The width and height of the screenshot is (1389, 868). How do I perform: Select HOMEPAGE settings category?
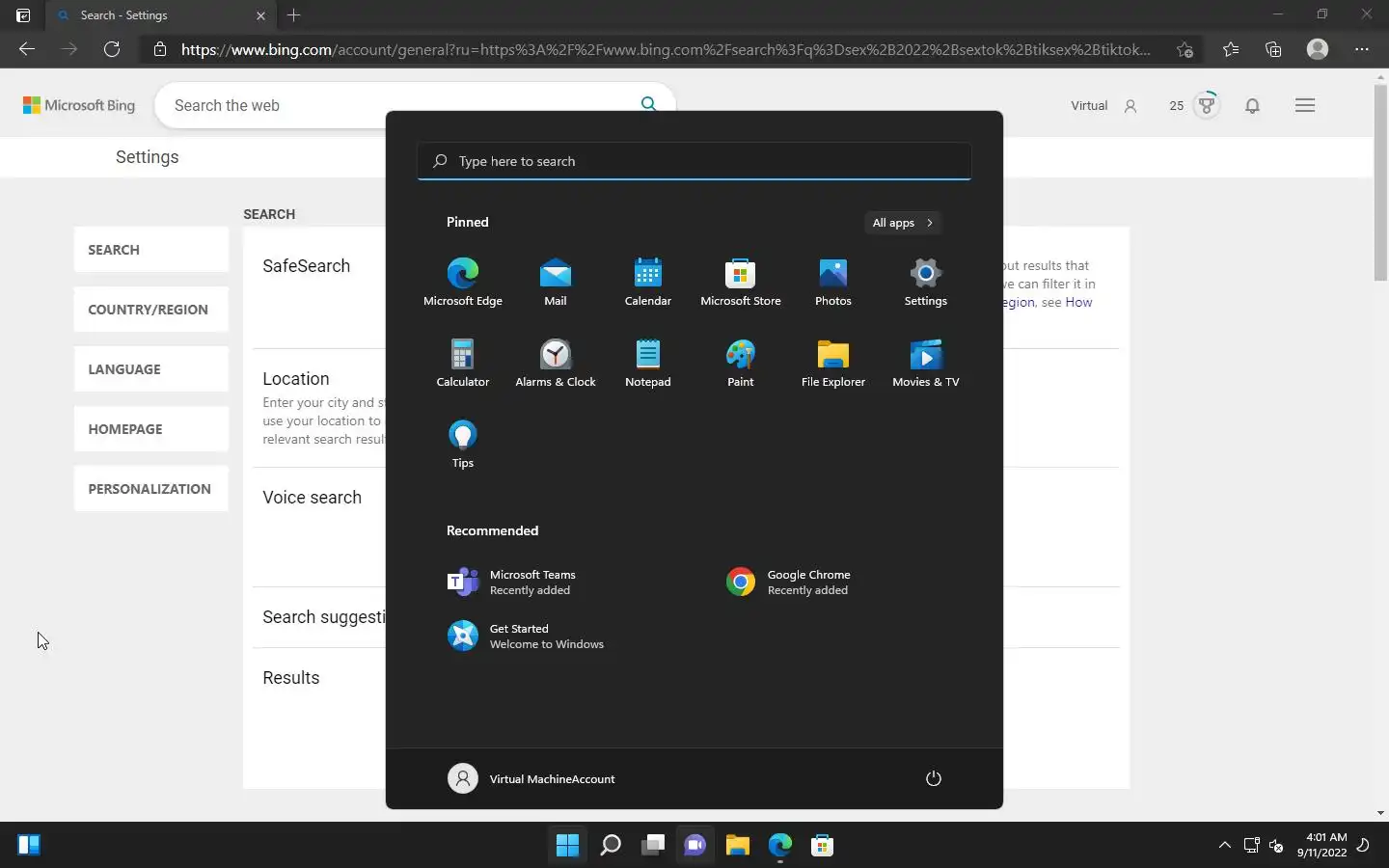click(x=151, y=429)
